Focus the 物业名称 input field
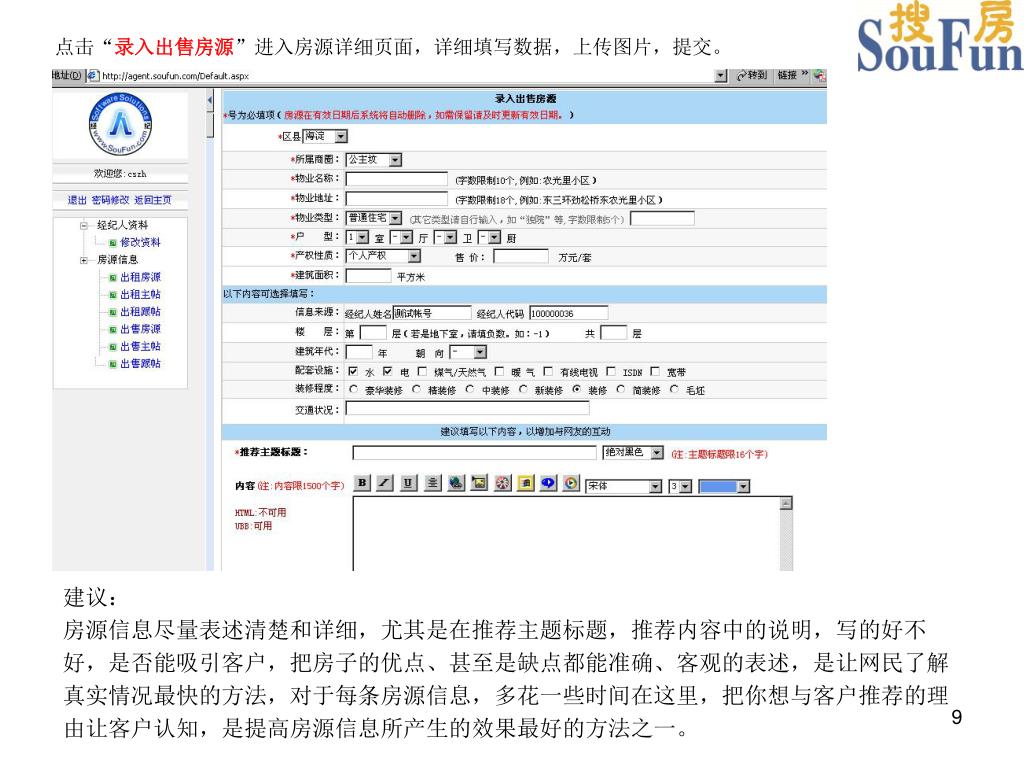This screenshot has width=1024, height=768. click(396, 179)
